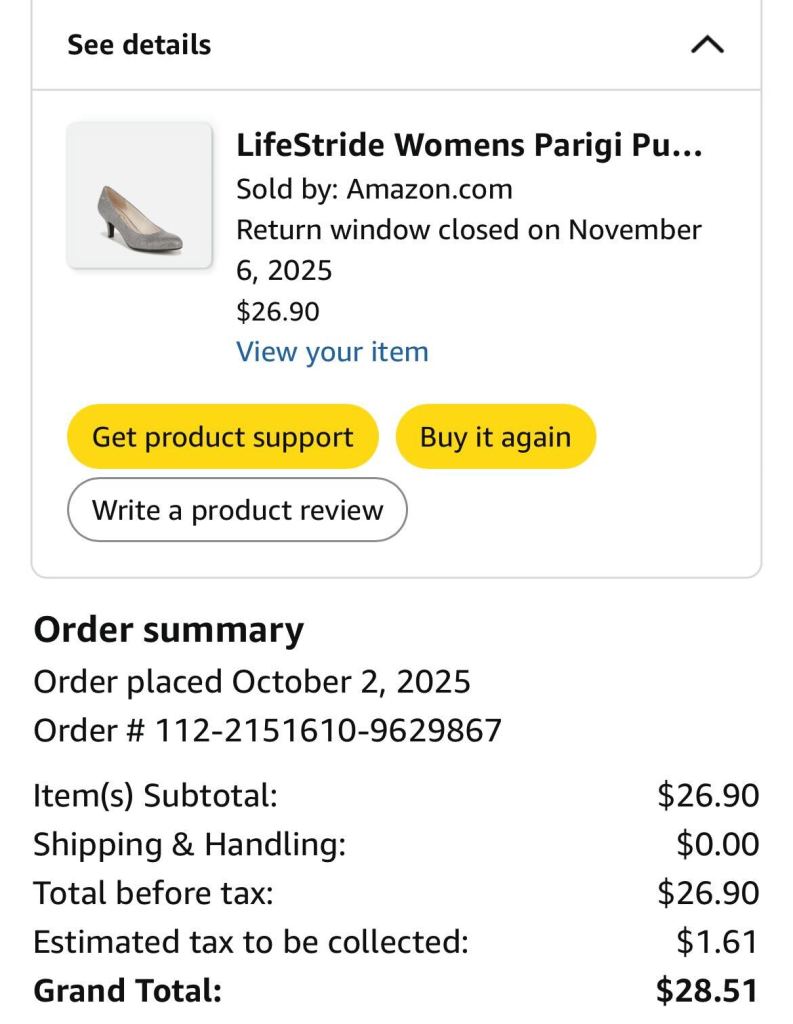This screenshot has height=1024, width=793.
Task: Open LifeStride Womens Parigi product title
Action: pyautogui.click(x=468, y=146)
